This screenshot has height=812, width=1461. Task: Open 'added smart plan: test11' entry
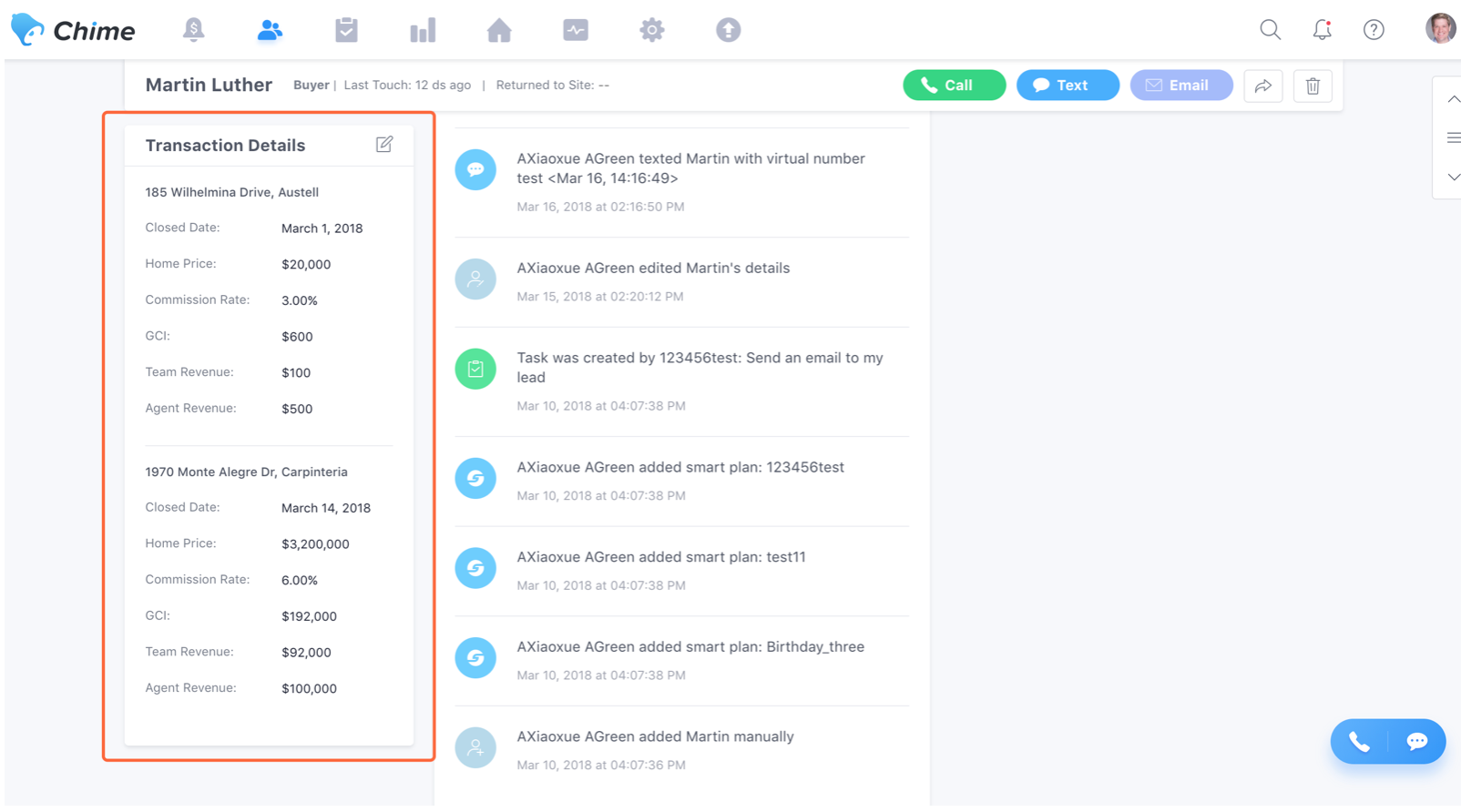[x=661, y=557]
